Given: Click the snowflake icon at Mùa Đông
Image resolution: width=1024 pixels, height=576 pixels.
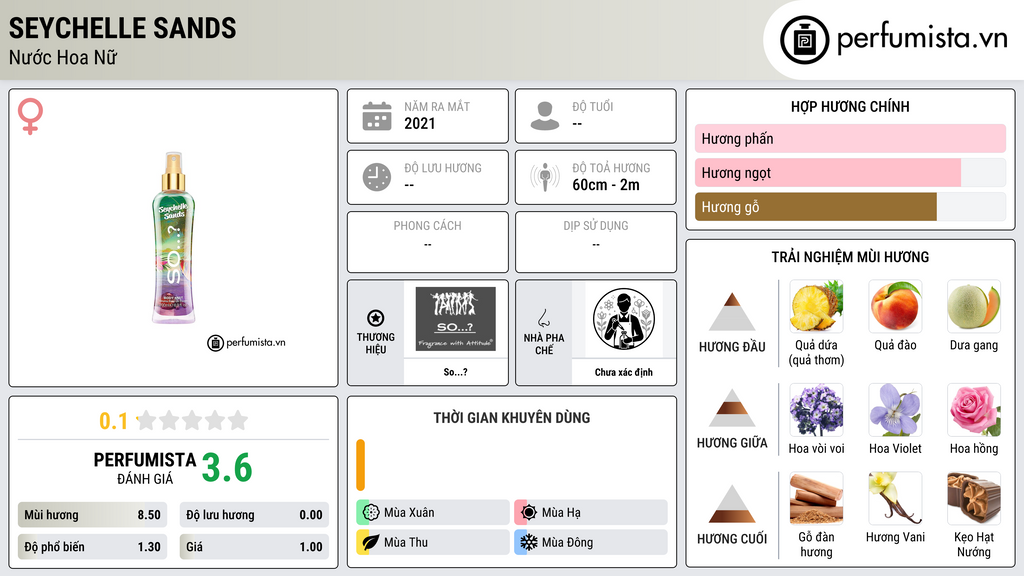Looking at the screenshot, I should click(x=529, y=543).
